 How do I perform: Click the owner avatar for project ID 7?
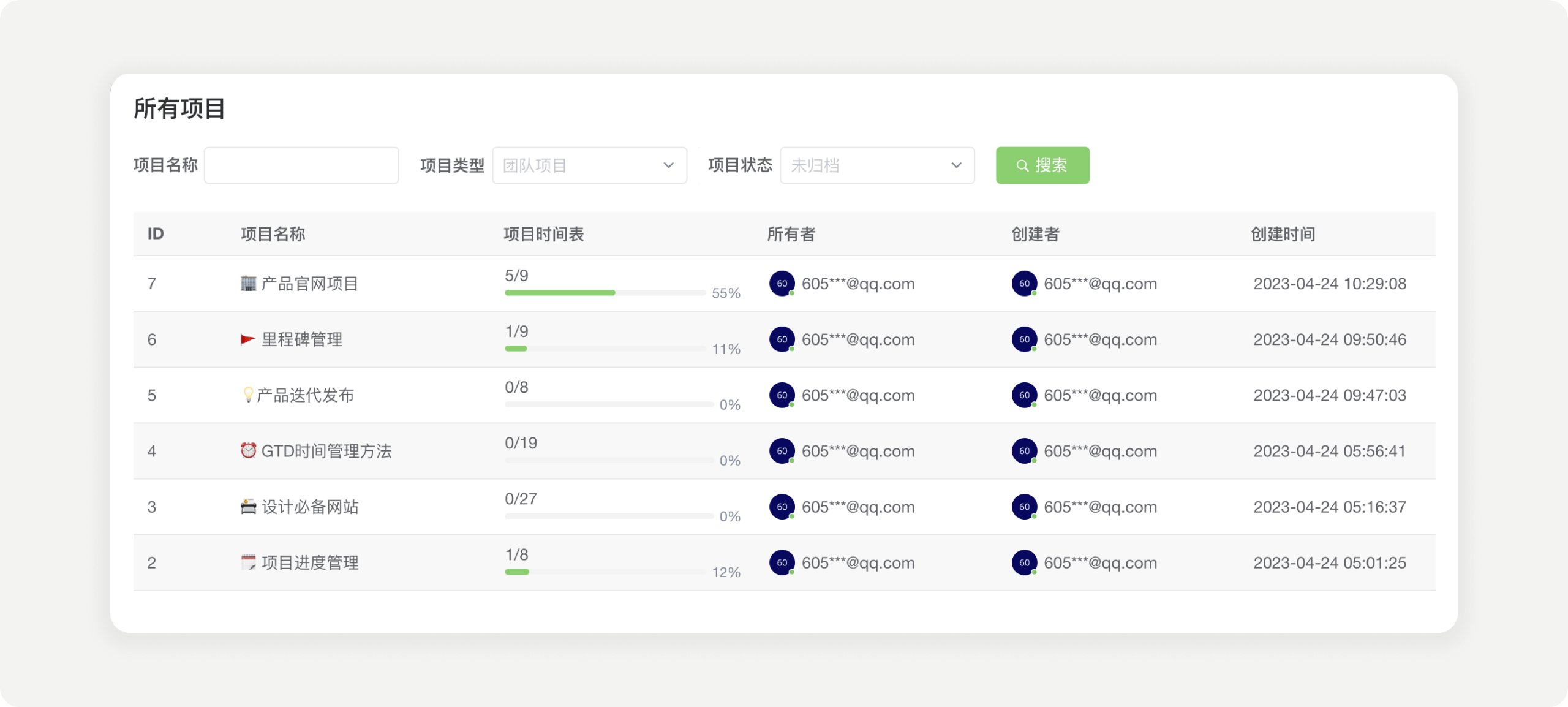coord(781,283)
